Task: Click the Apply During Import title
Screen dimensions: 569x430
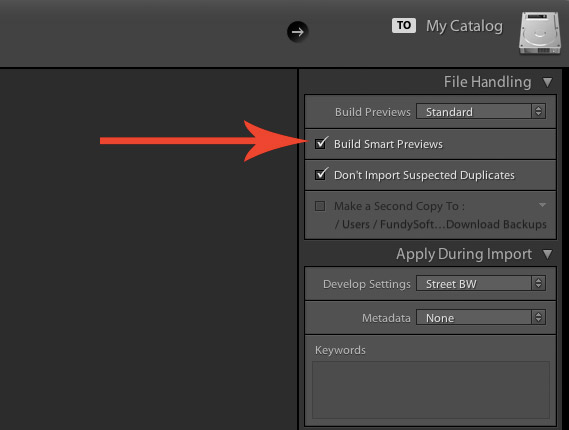Action: 464,254
